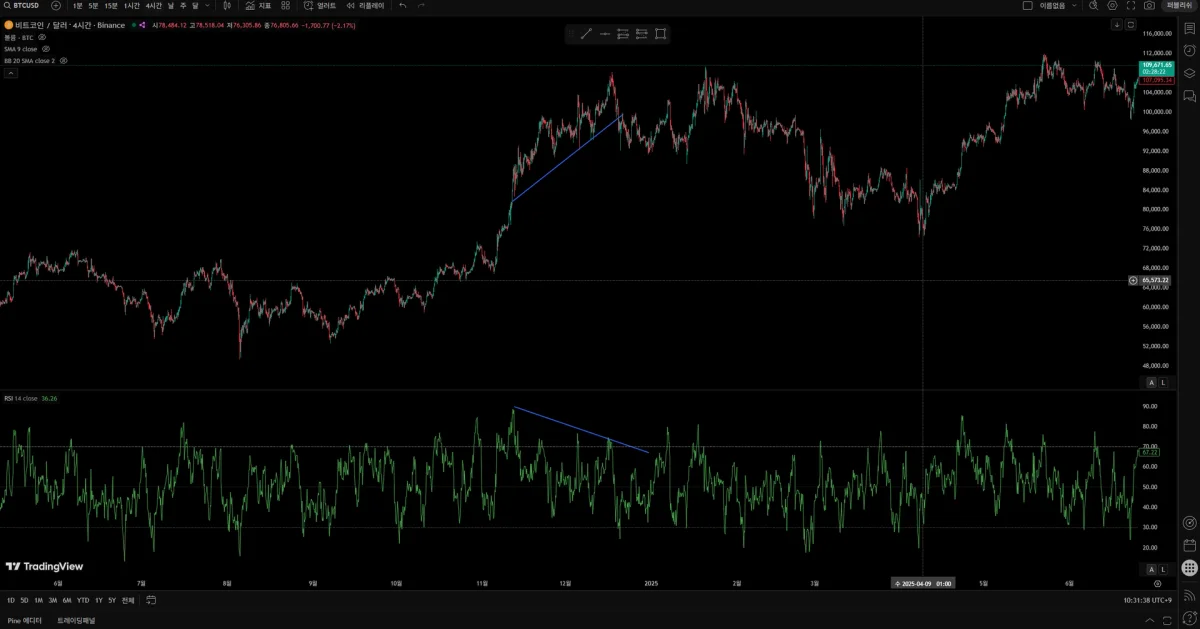1200x629 pixels.
Task: Select the 15분 timeframe
Action: click(110, 5)
